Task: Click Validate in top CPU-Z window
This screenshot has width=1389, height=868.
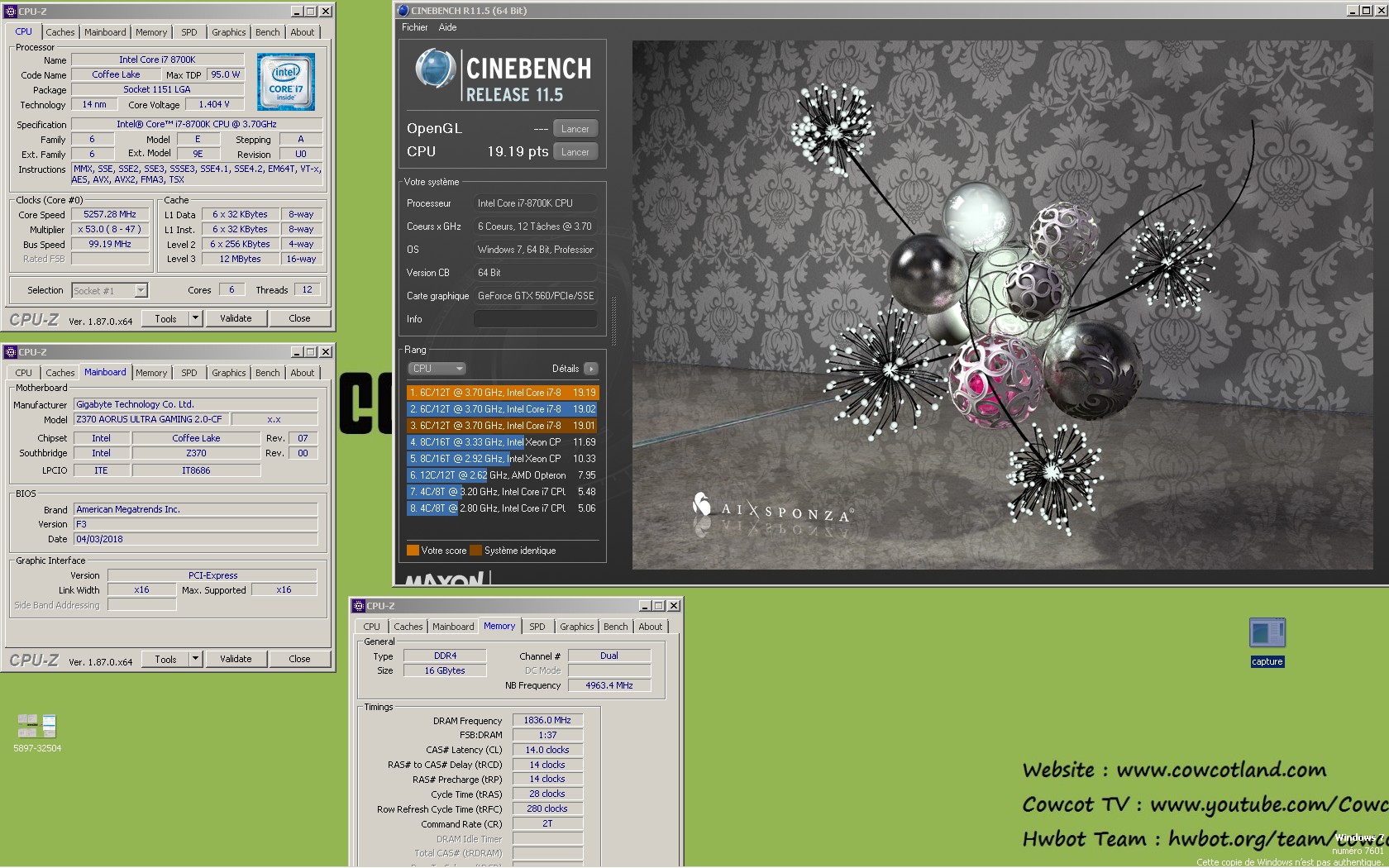Action: pyautogui.click(x=236, y=318)
